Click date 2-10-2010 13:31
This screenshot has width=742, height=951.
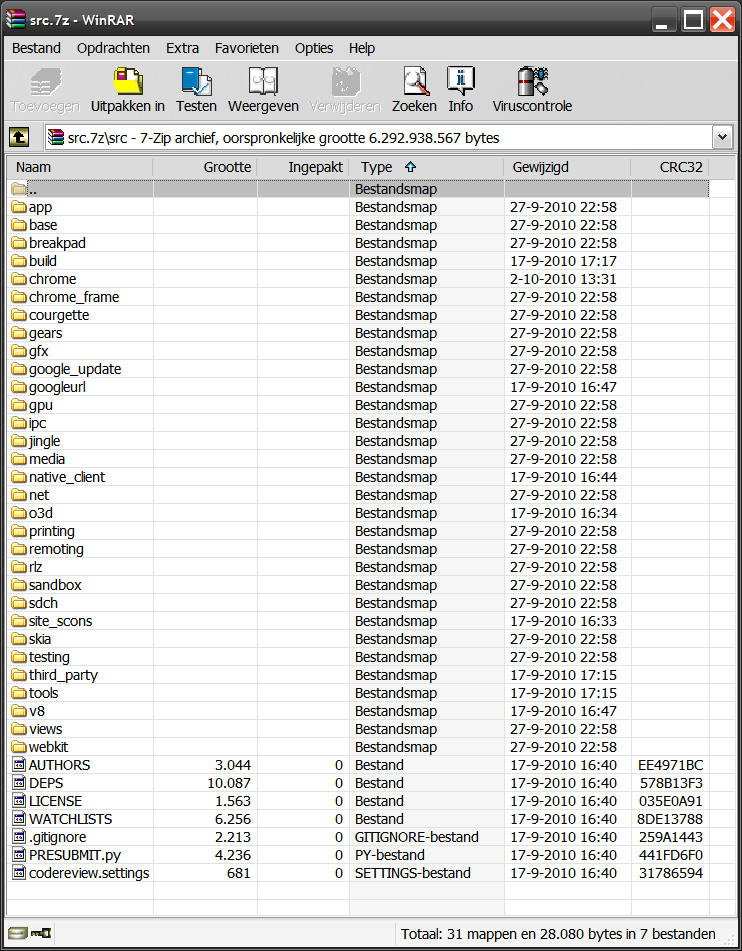click(563, 279)
